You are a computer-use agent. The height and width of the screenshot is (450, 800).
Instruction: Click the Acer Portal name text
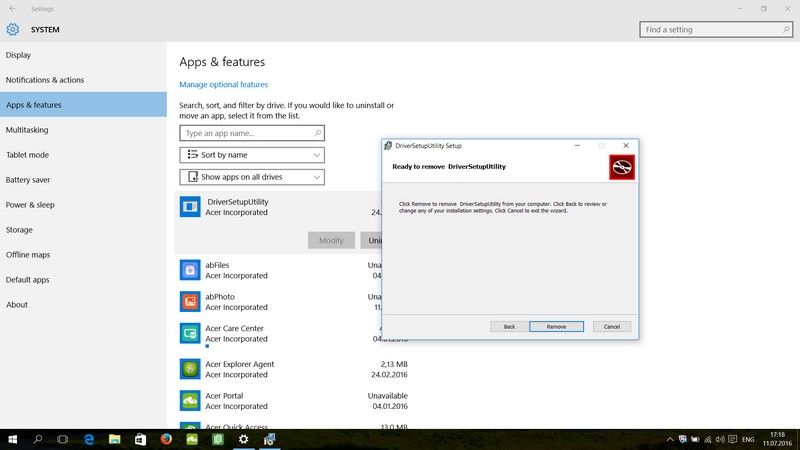click(x=224, y=395)
